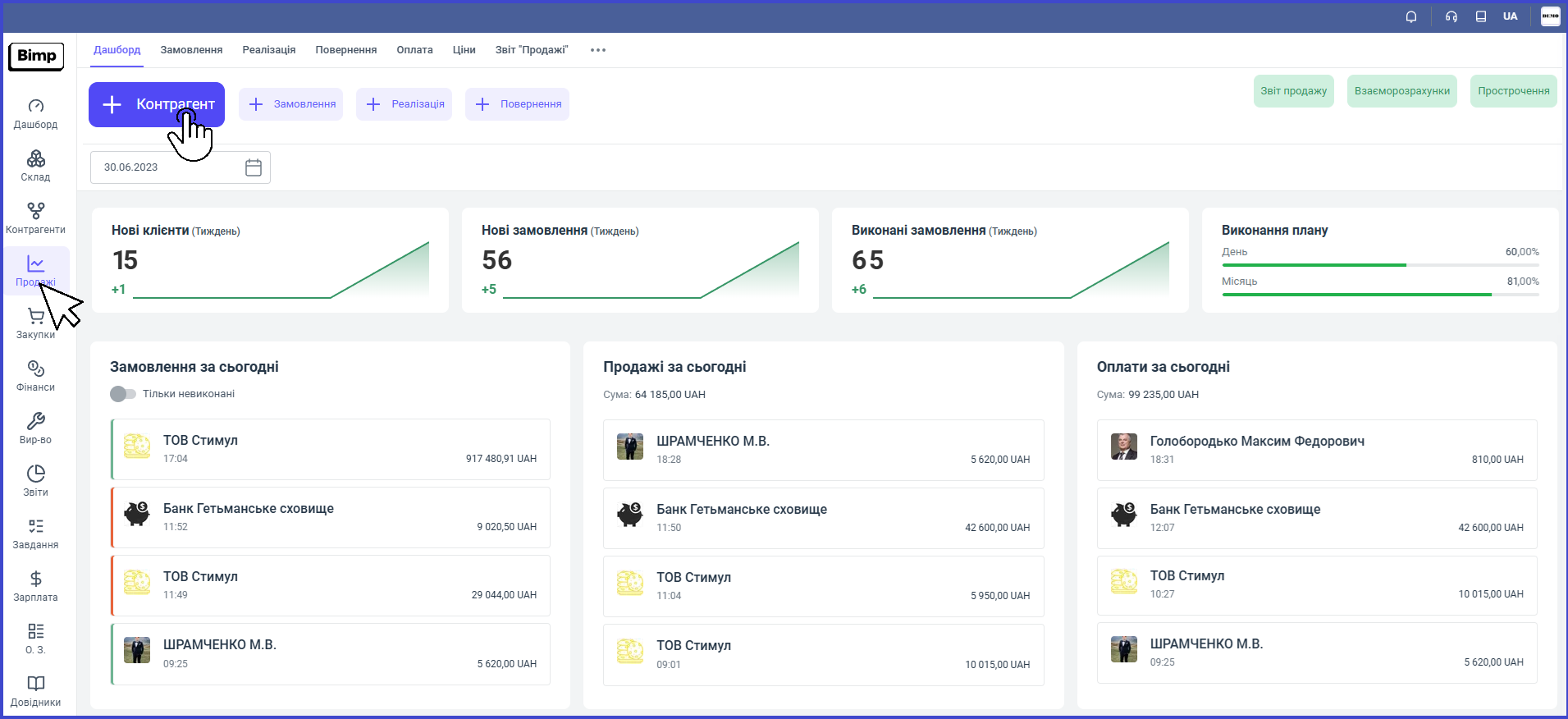This screenshot has width=1568, height=719.
Task: Add a new Контрагент
Action: [x=157, y=104]
